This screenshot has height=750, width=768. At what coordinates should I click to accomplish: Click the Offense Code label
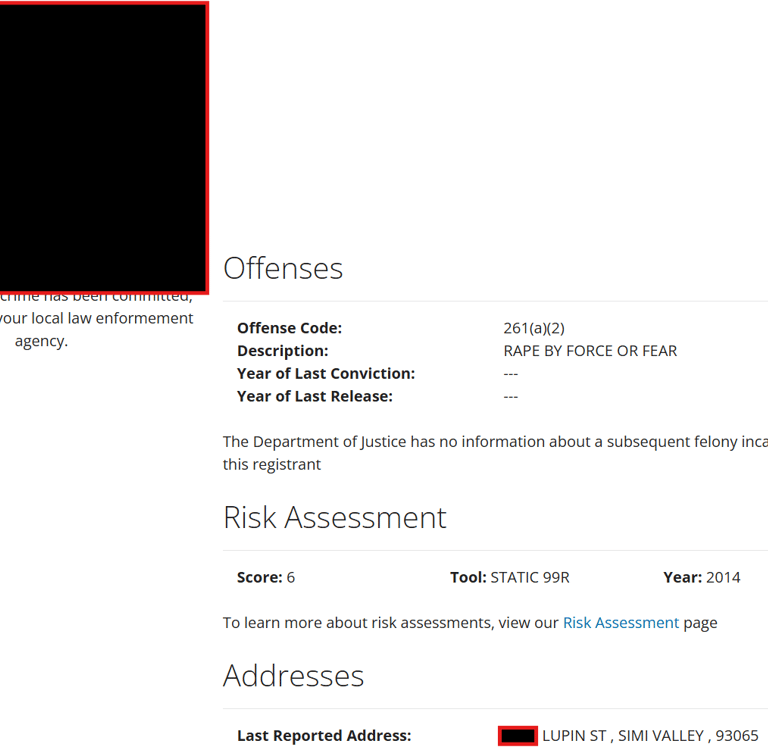coord(289,328)
